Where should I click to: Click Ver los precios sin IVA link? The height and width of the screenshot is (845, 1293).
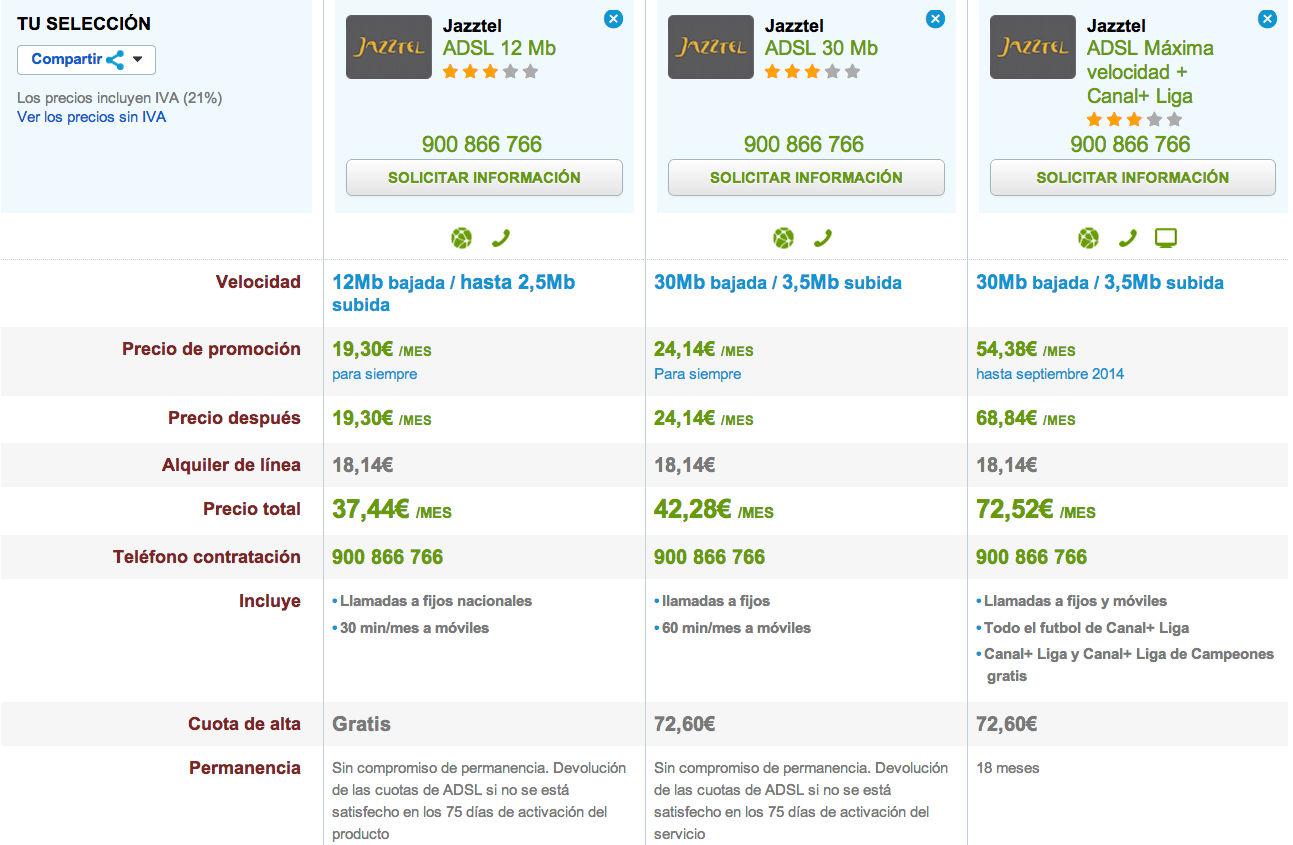click(92, 117)
